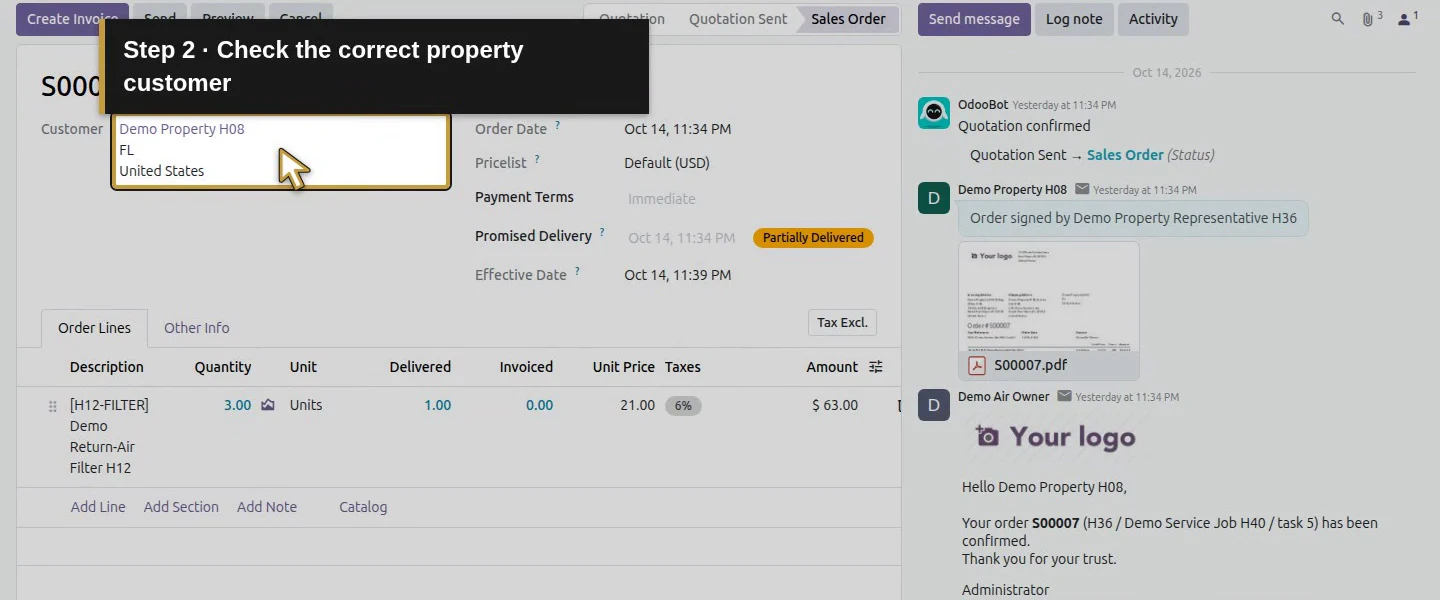Click the camera icon in Your logo
The height and width of the screenshot is (600, 1440).
pos(987,436)
